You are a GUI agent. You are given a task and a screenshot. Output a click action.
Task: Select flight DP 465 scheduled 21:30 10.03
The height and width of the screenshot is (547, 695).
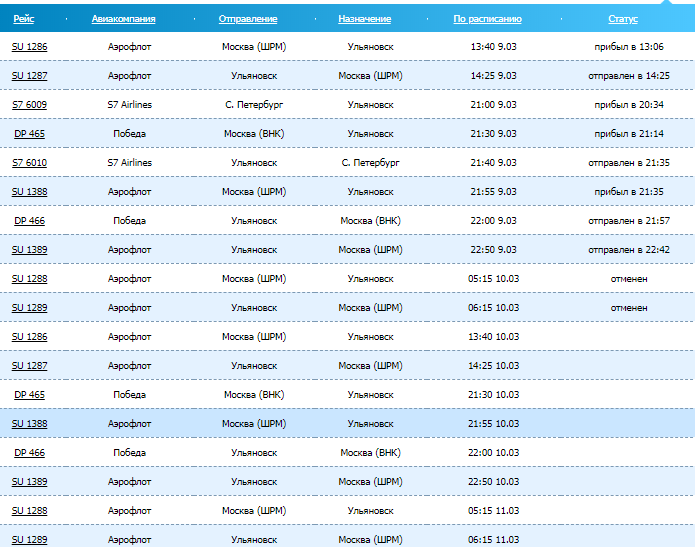click(x=29, y=395)
